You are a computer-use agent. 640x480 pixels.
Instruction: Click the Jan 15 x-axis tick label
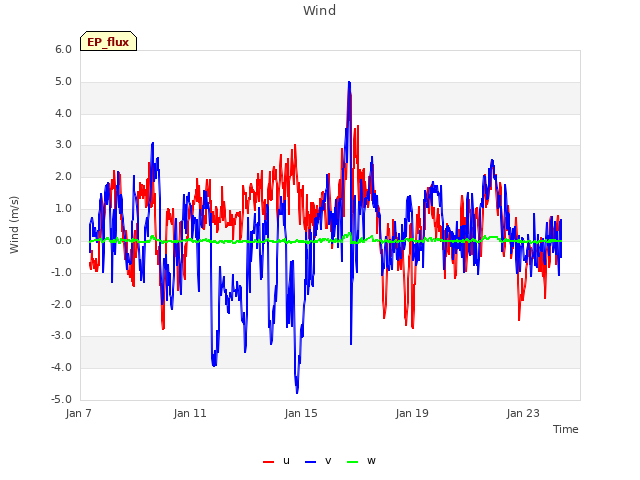(x=301, y=413)
